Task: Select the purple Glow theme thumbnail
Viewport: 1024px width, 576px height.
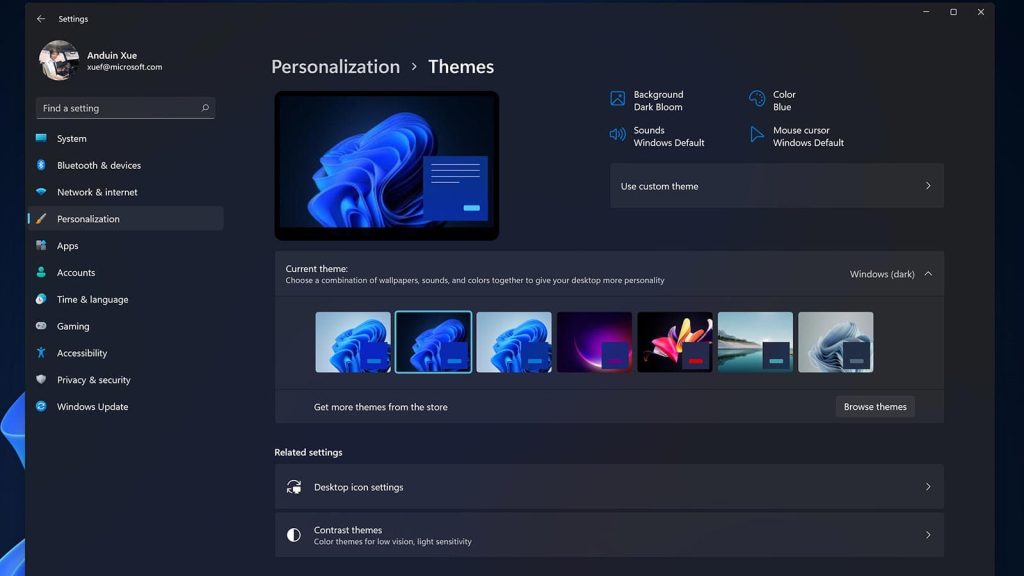Action: point(594,342)
